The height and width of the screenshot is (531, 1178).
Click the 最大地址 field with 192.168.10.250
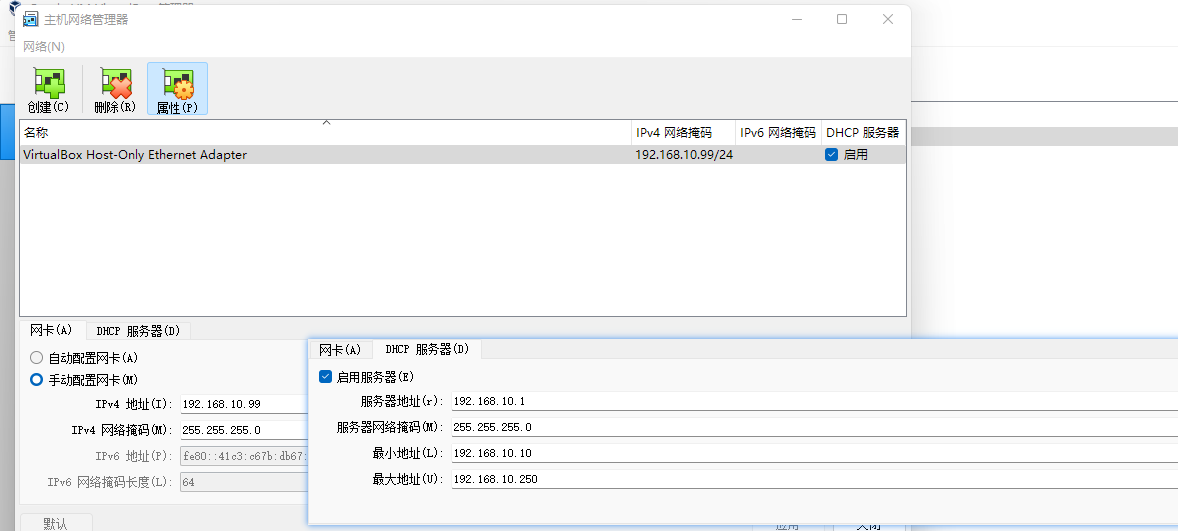click(814, 479)
